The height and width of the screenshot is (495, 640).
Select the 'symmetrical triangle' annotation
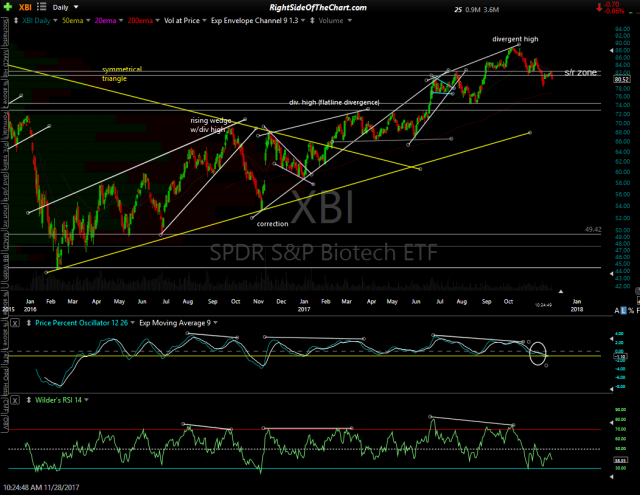tap(122, 74)
